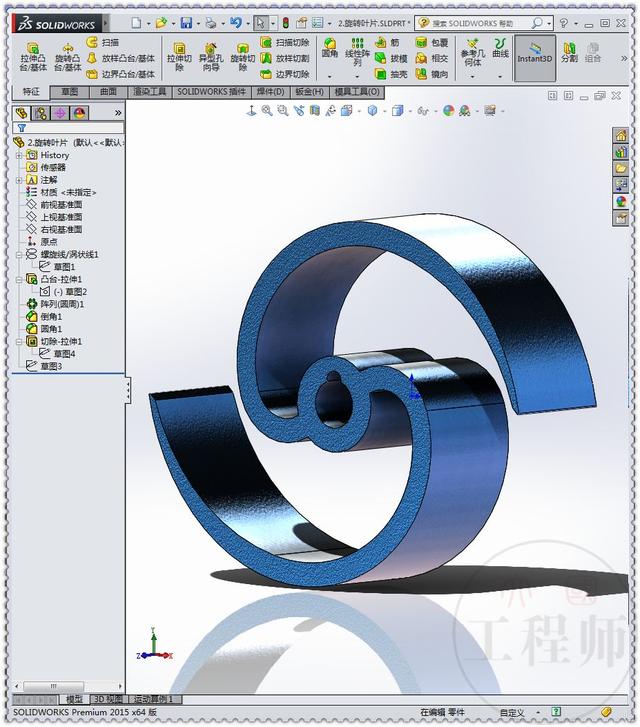Screen dimensions: 640x727
Task: Click the 相交 intersect tool
Action: click(x=432, y=58)
